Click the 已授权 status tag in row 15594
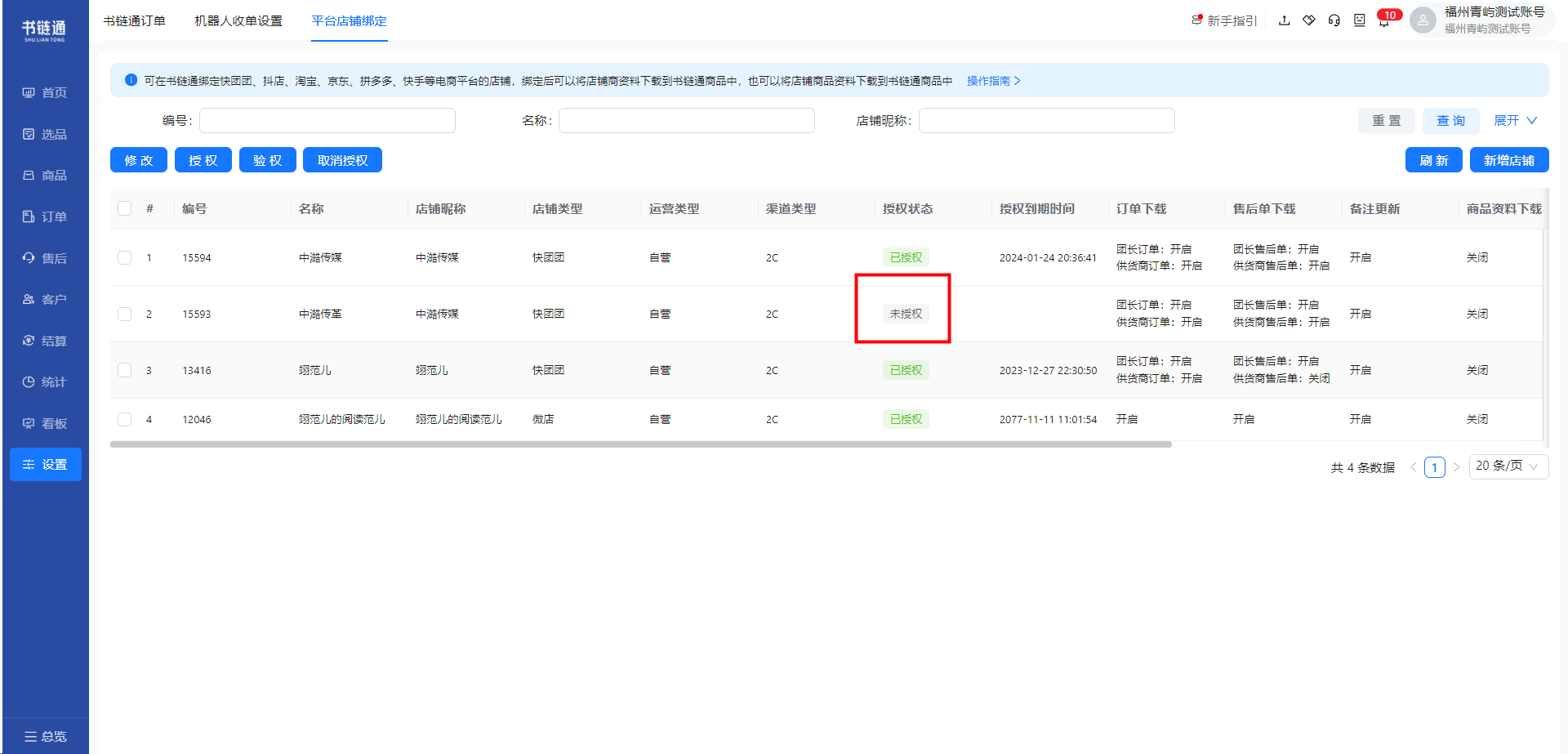The height and width of the screenshot is (754, 1568). click(x=906, y=257)
